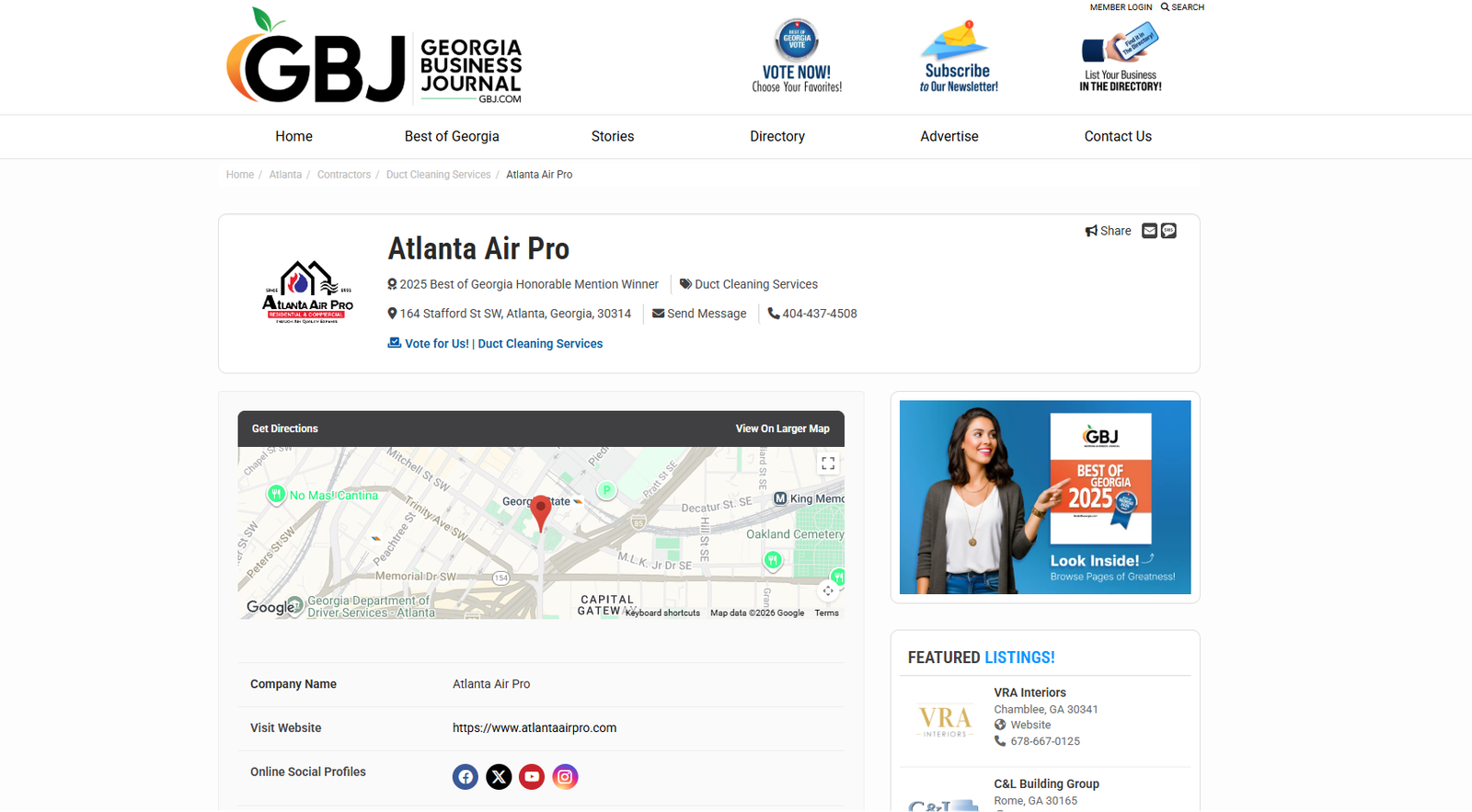Viewport: 1472px width, 812px height.
Task: Click the Atlanta Air Pro company logo
Action: pos(308,292)
